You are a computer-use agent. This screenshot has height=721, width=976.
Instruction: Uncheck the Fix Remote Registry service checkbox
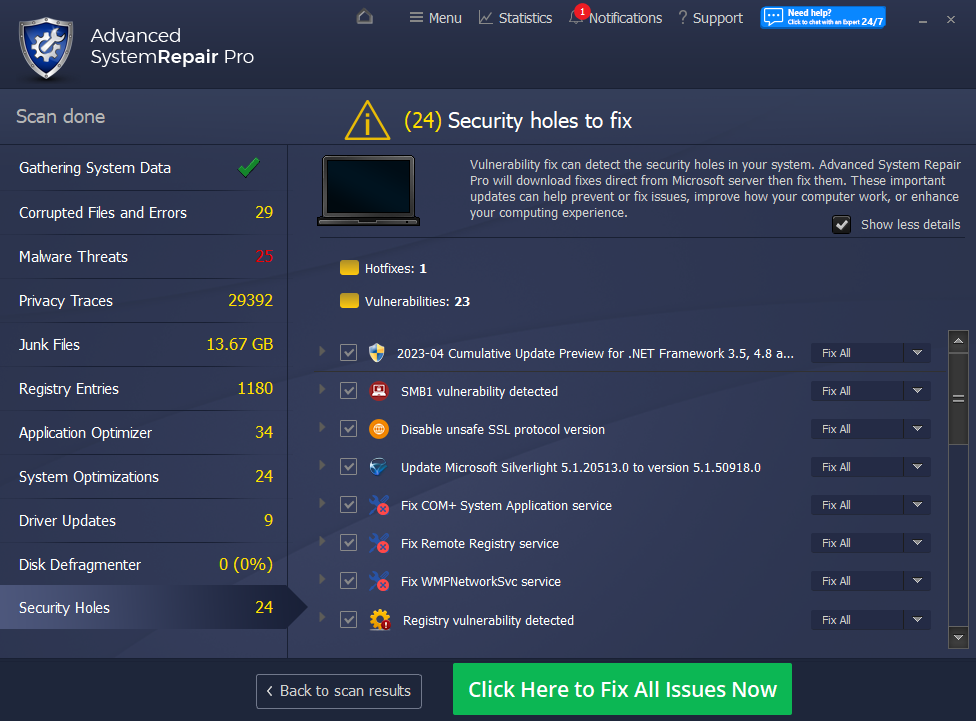[348, 543]
